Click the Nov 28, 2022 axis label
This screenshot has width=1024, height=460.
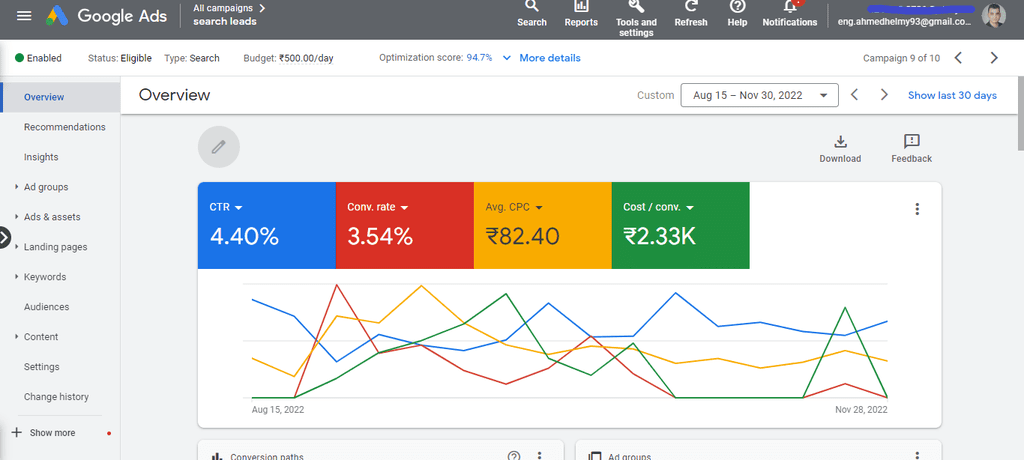coord(861,410)
